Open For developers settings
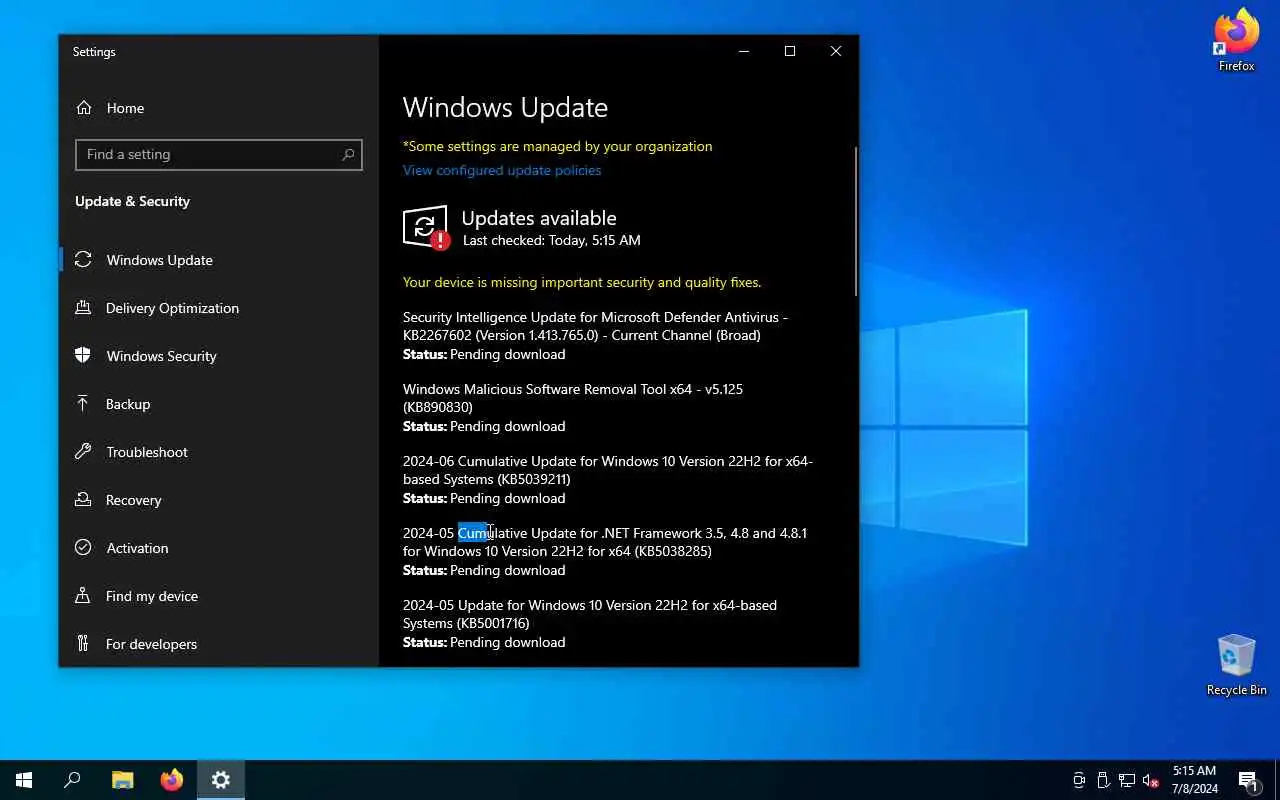Viewport: 1280px width, 800px height. (x=218, y=644)
